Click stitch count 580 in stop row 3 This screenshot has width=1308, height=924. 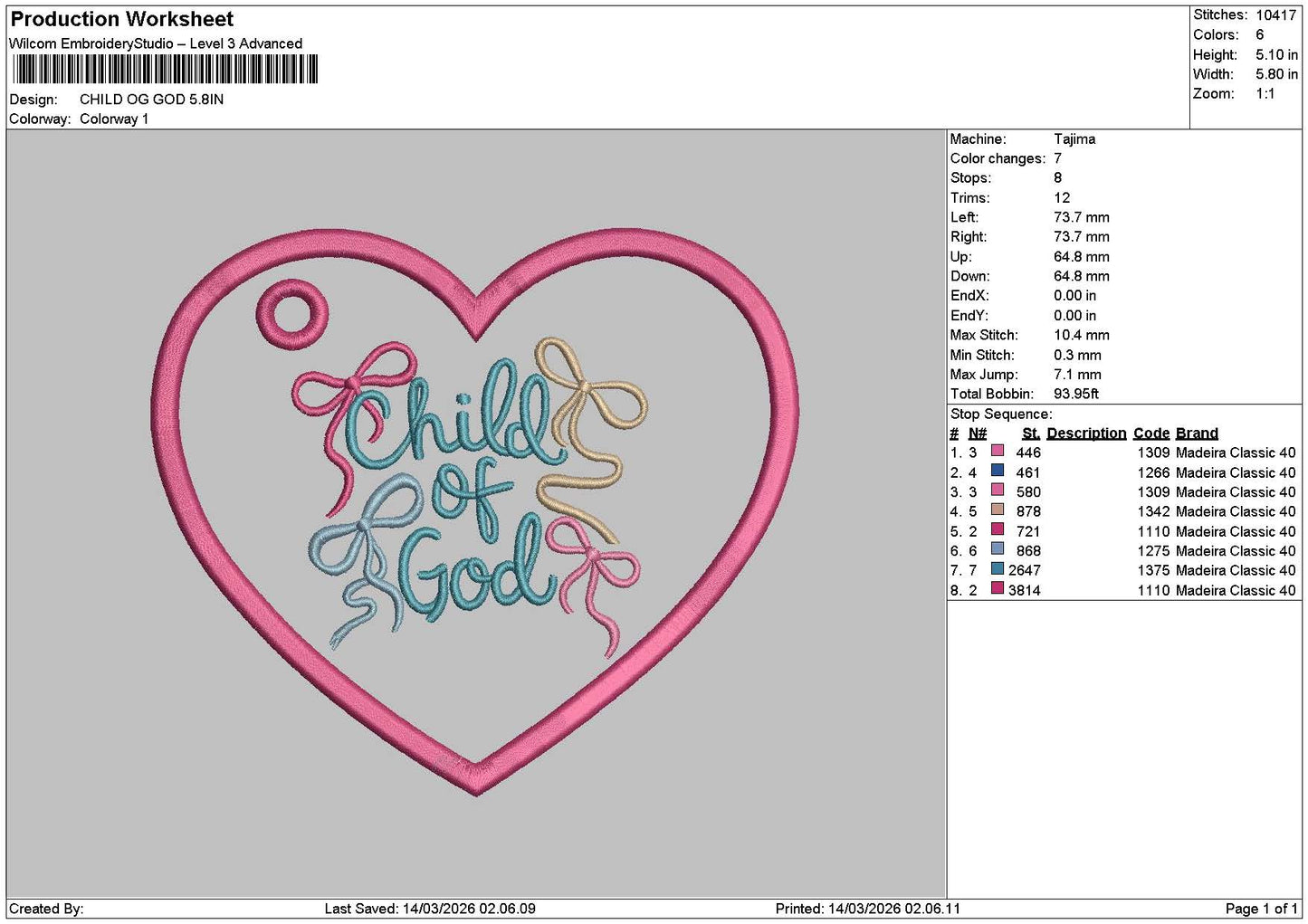1028,492
